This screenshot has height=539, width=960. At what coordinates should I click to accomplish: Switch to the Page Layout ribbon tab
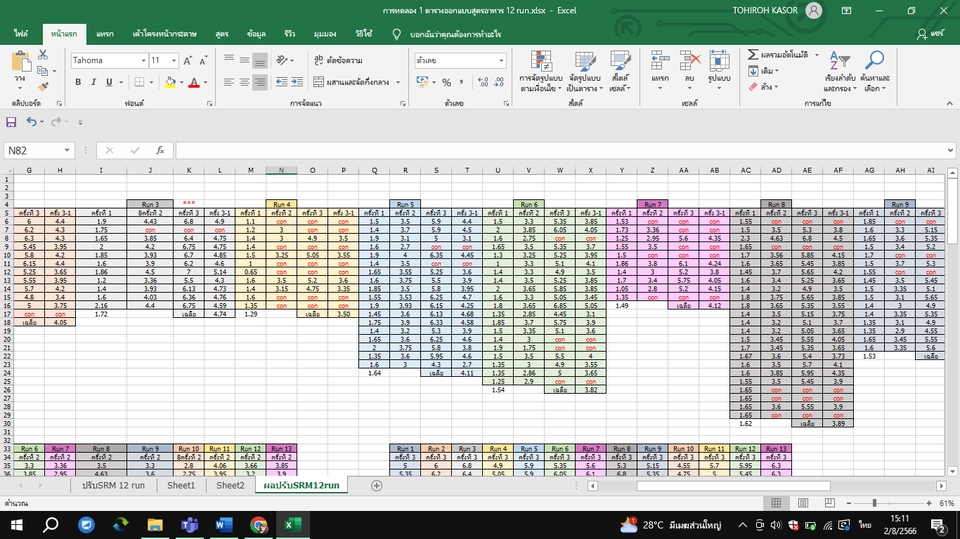point(165,34)
